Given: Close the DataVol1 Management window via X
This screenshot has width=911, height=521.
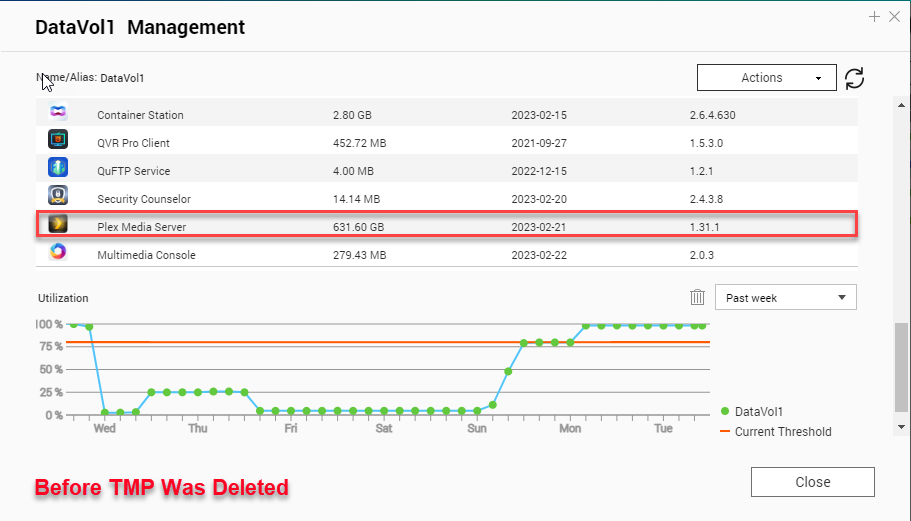Looking at the screenshot, I should point(894,17).
